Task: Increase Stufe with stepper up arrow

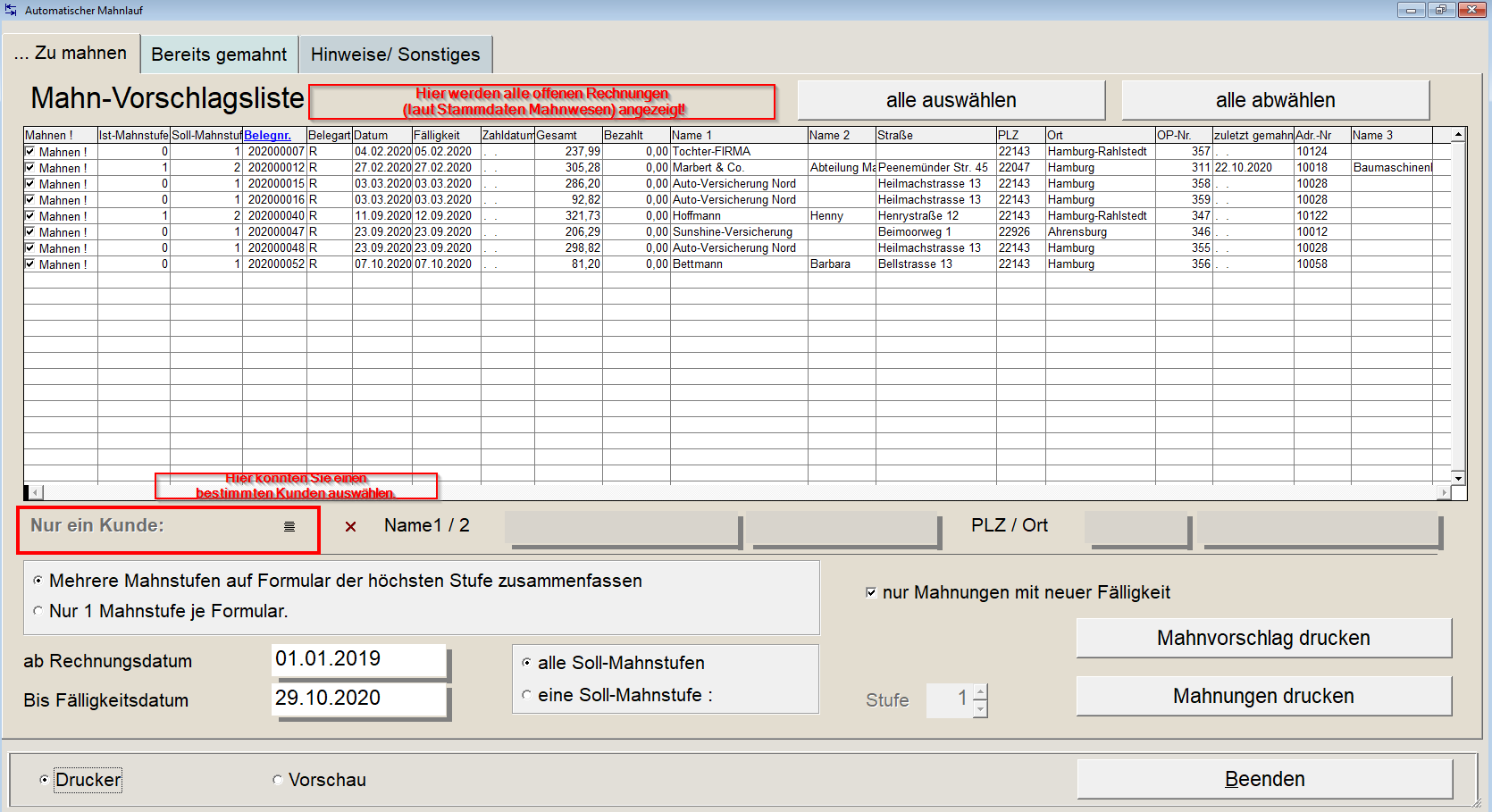Action: pos(980,692)
